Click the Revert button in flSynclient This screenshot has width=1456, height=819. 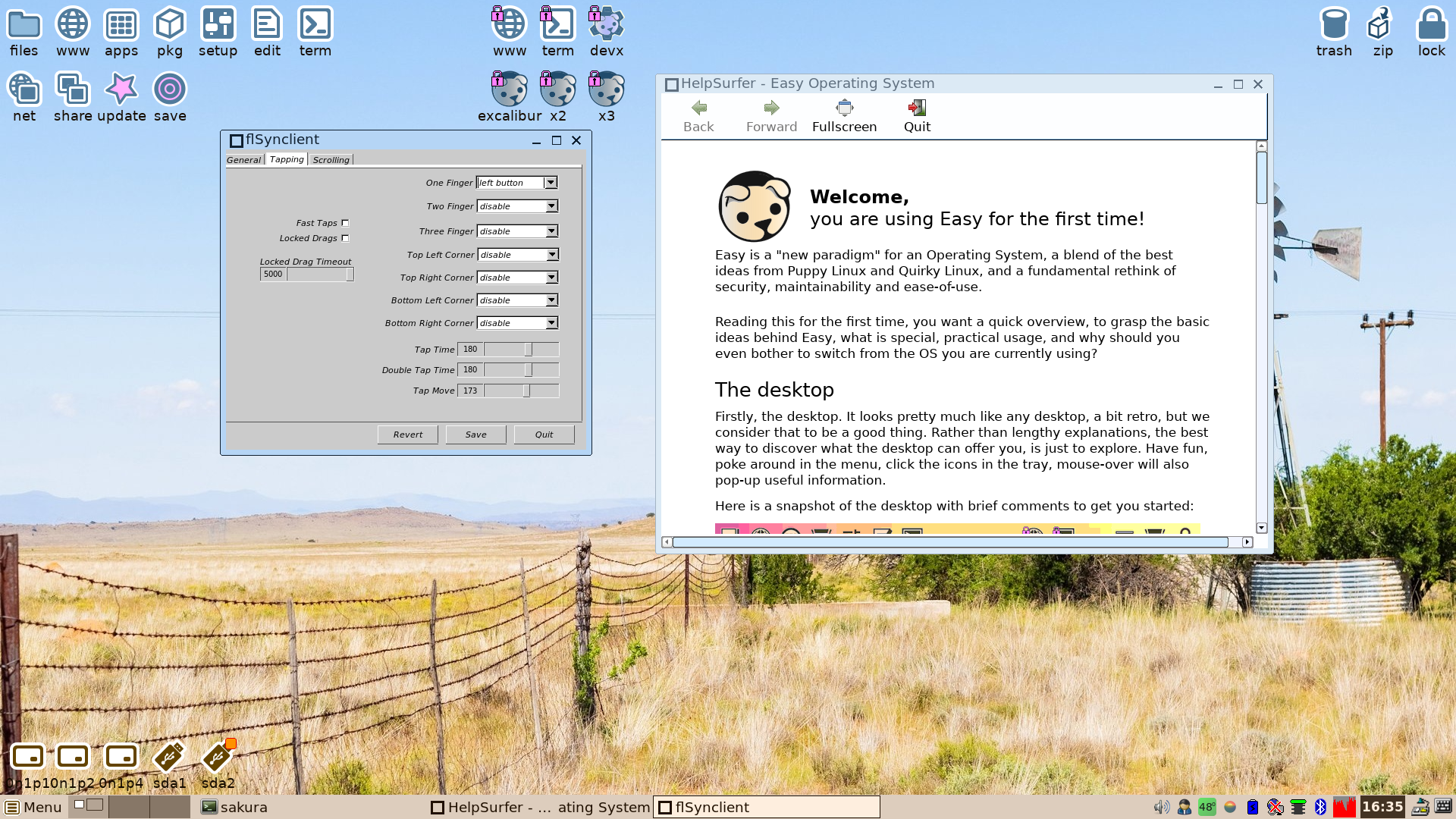[x=408, y=435]
